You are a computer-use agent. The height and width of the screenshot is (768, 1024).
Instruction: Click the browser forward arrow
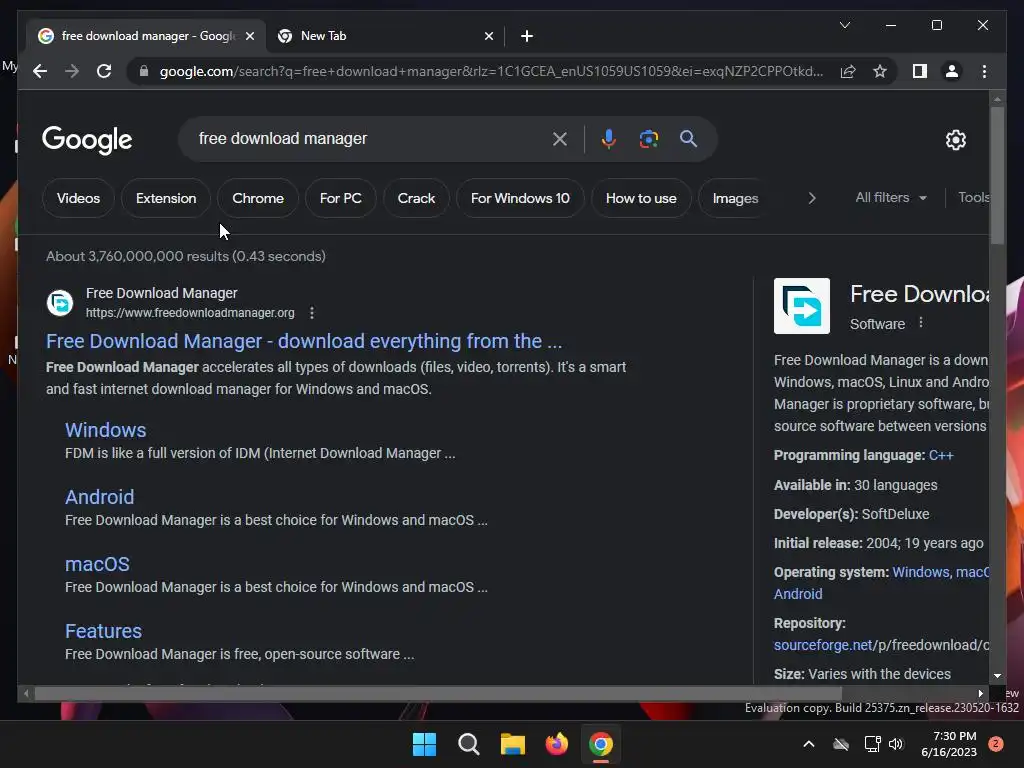coord(72,71)
